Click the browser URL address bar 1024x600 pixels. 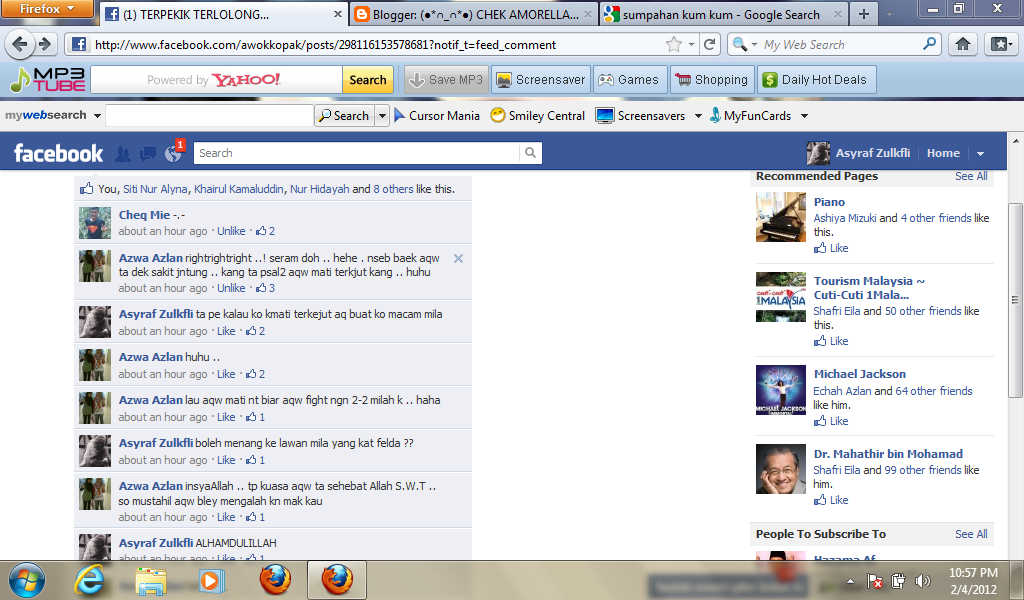click(x=379, y=44)
